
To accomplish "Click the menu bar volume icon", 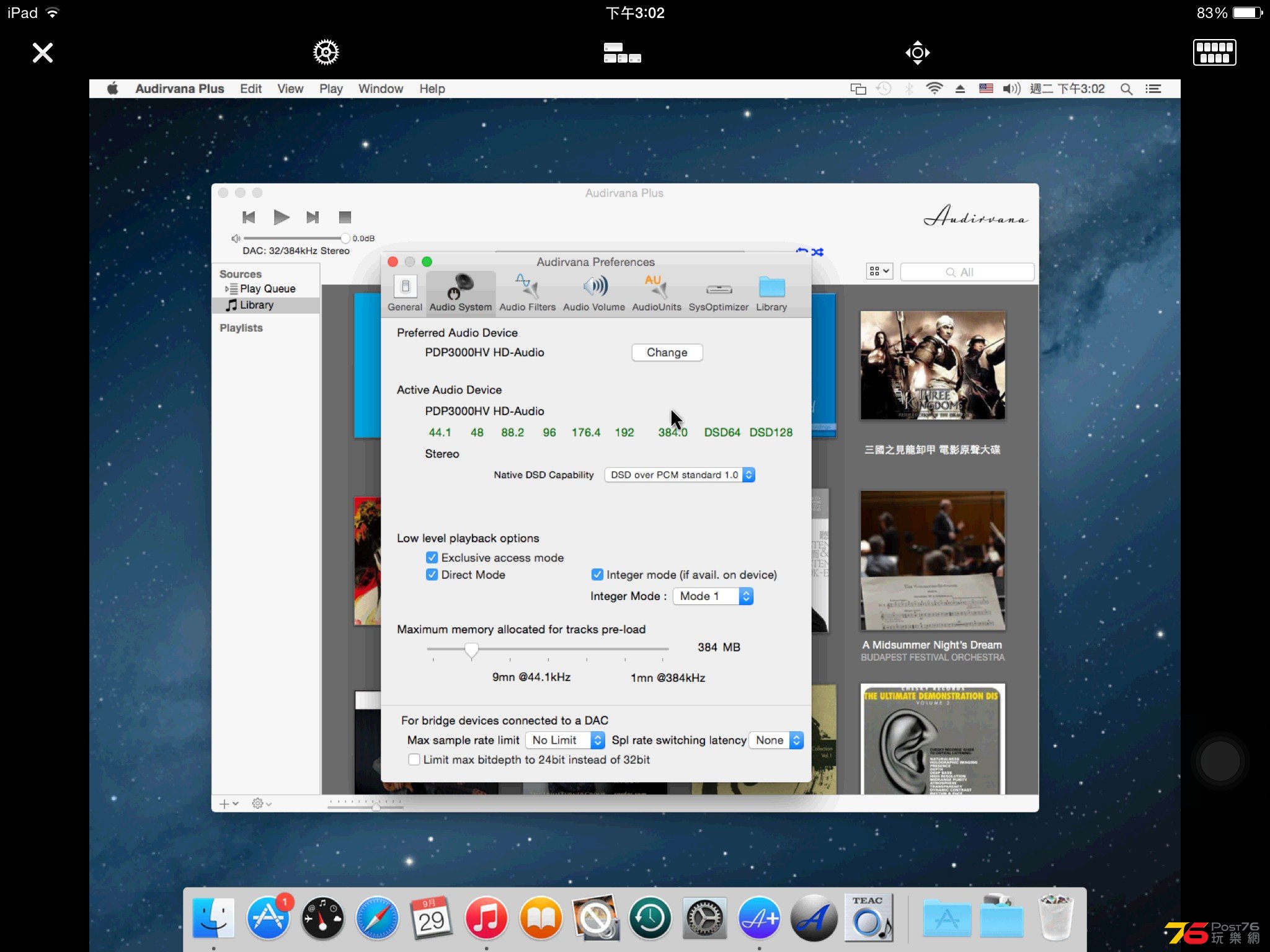I will pos(1012,89).
